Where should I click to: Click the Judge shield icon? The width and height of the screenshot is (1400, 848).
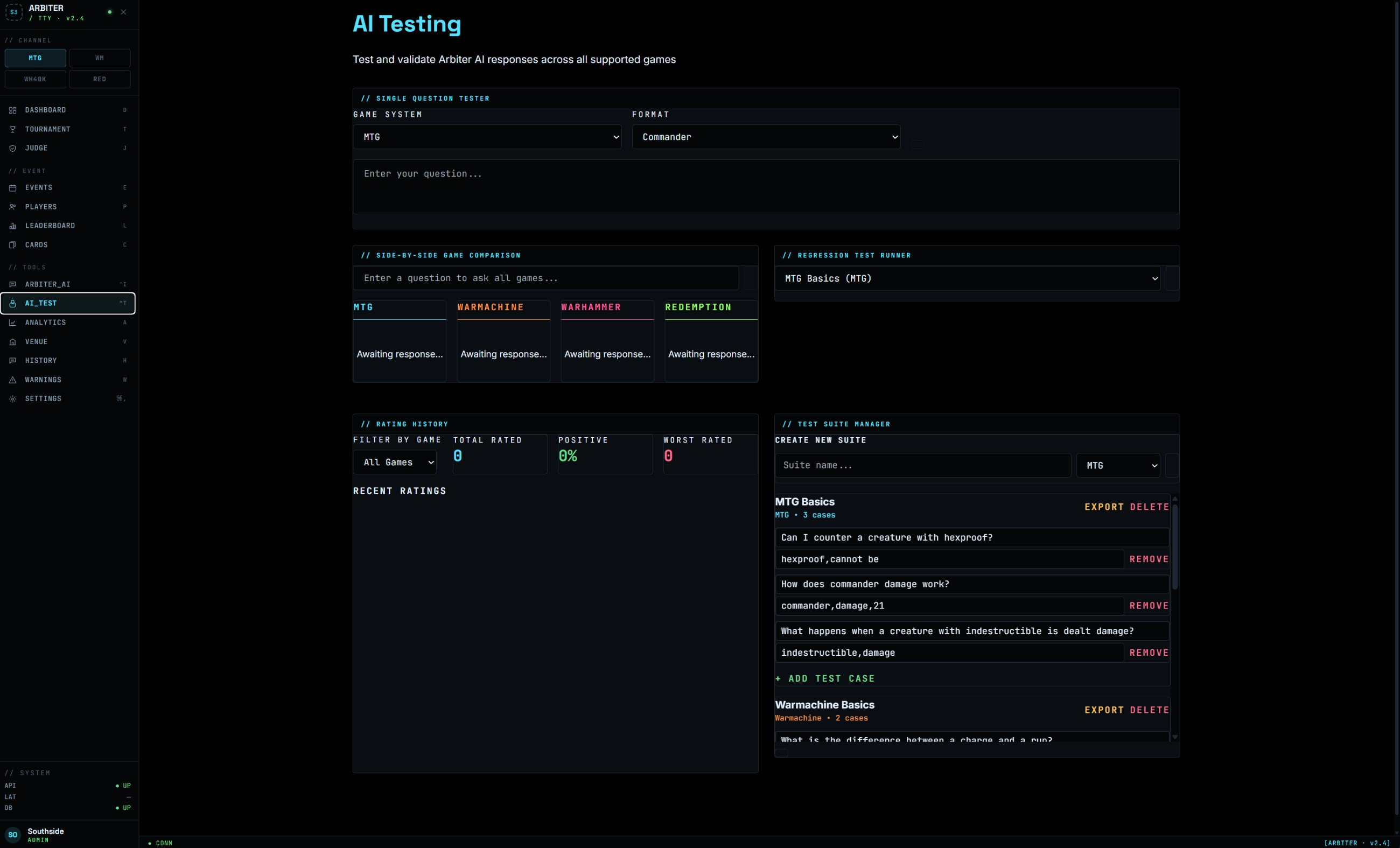point(12,148)
